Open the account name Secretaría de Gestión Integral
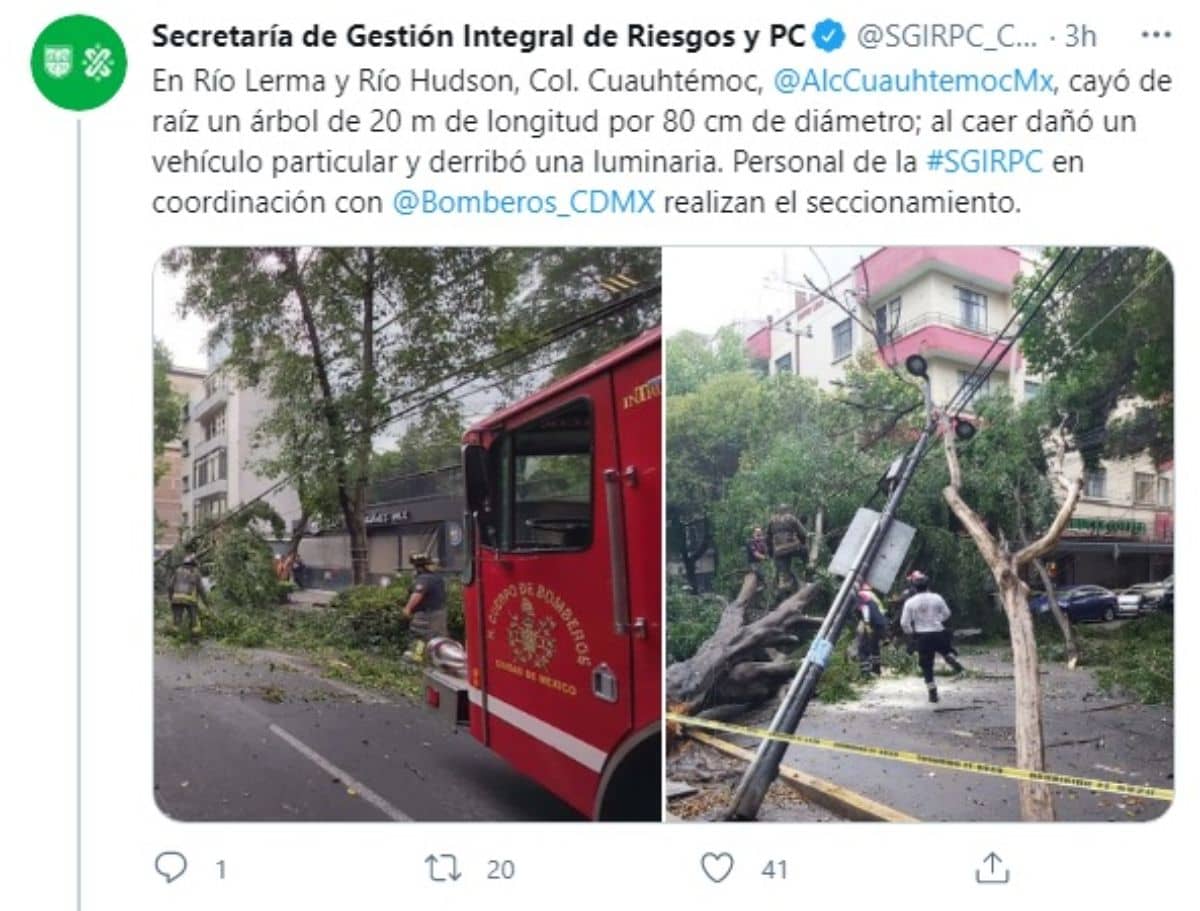 coord(478,36)
